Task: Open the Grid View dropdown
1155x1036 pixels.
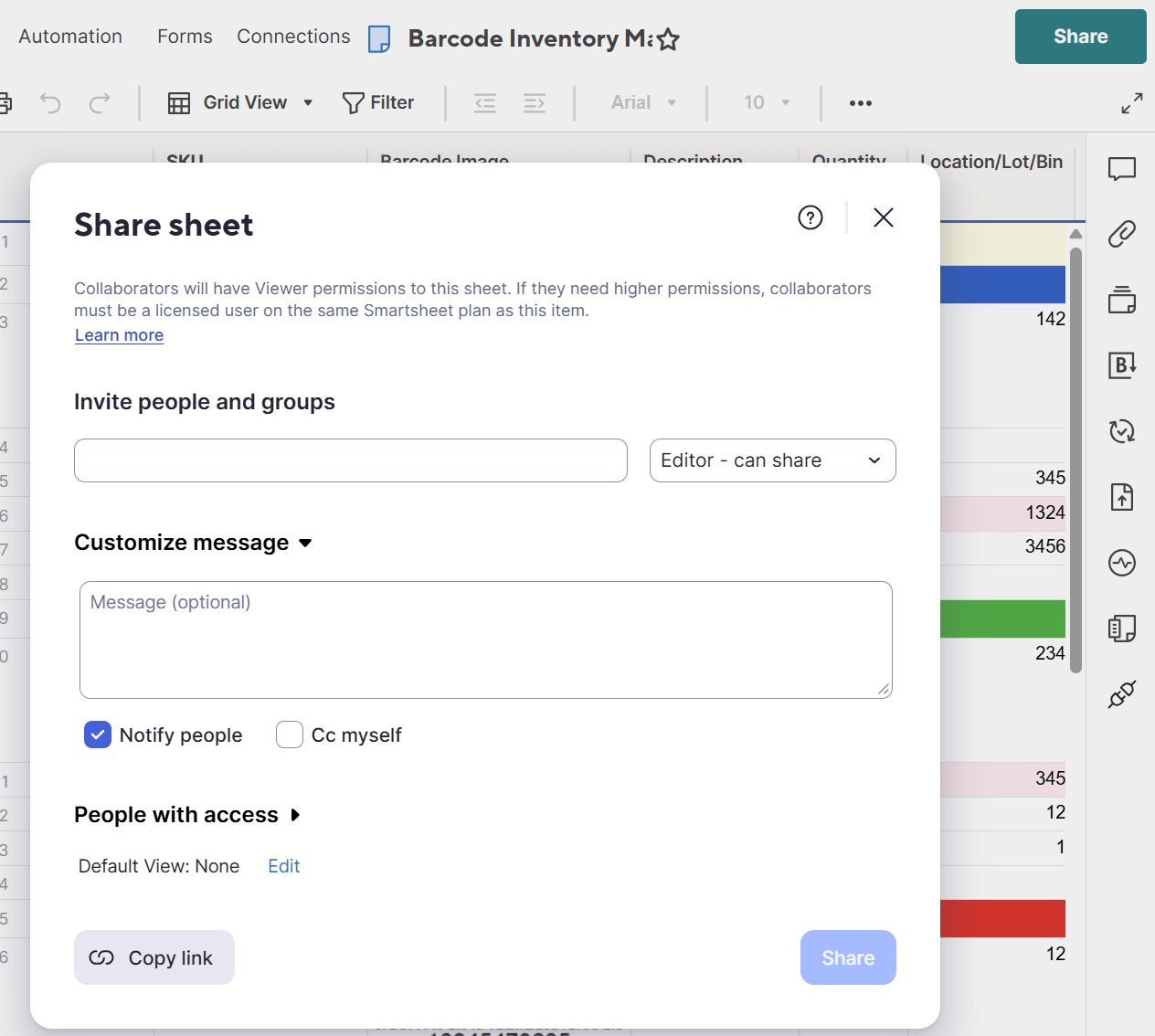Action: [241, 103]
